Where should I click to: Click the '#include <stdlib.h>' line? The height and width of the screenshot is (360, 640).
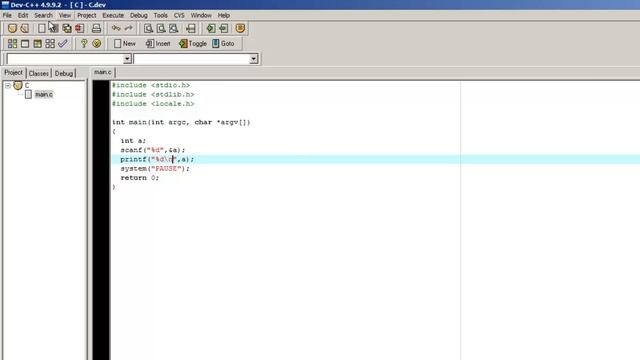153,94
